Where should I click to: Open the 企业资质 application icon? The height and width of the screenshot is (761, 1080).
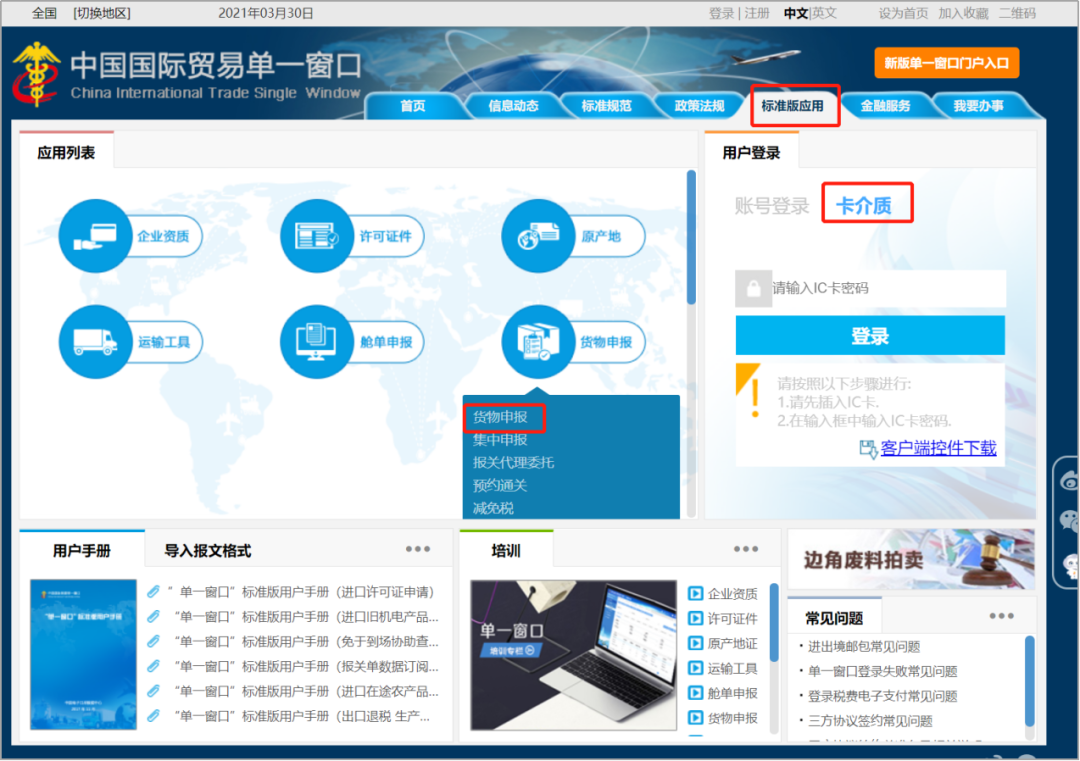pyautogui.click(x=95, y=236)
